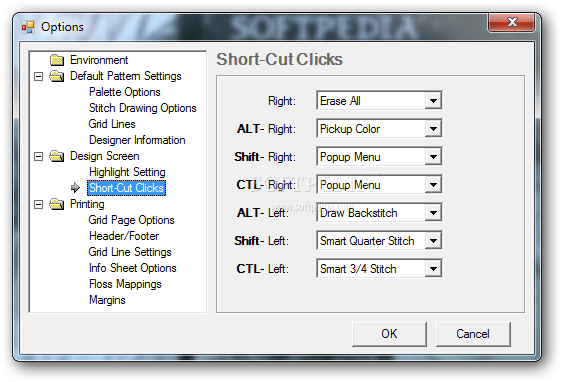Click the Printing folder icon
This screenshot has width=562, height=382.
tap(57, 204)
